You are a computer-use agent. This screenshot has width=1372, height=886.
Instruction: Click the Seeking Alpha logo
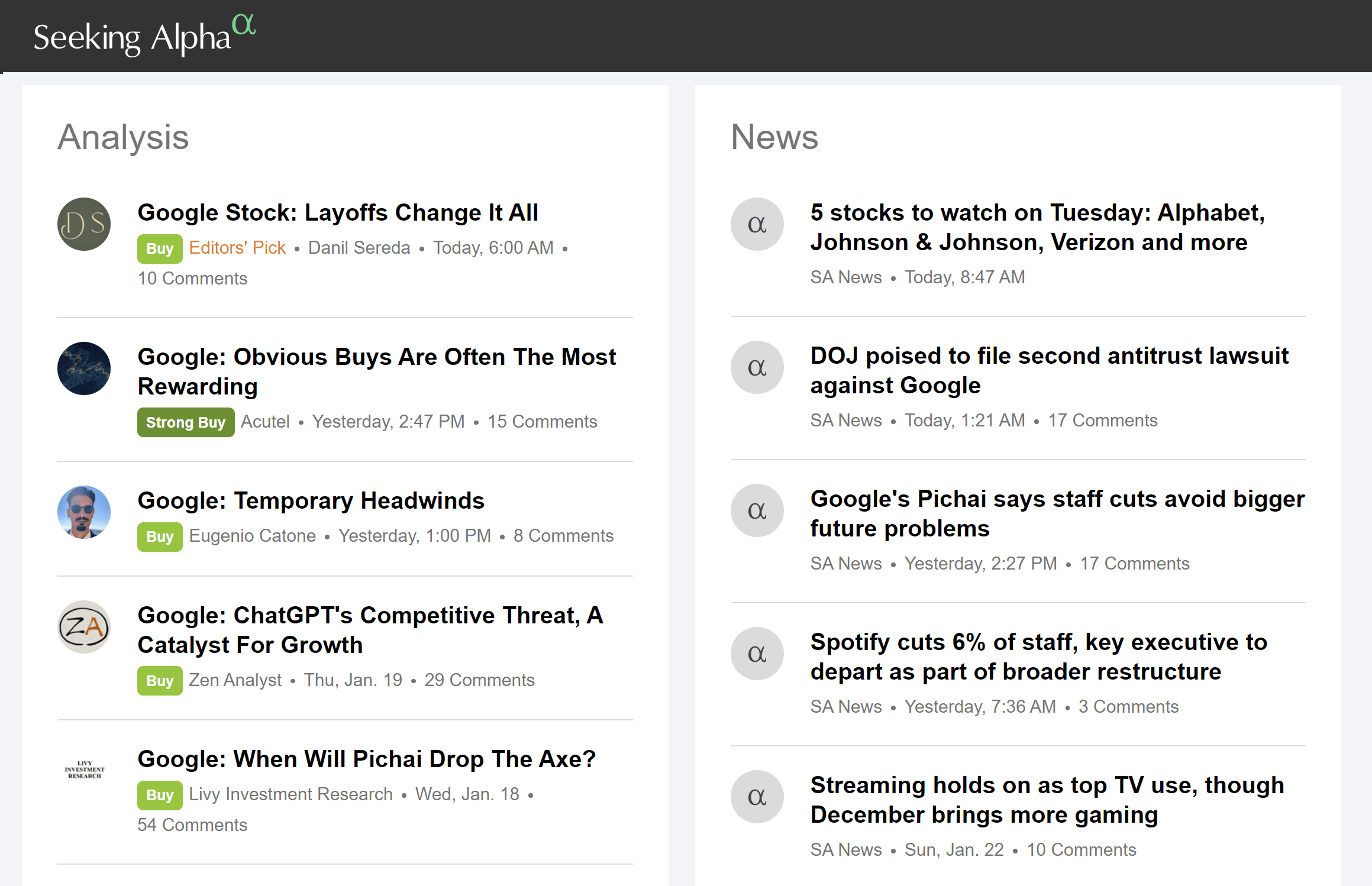tap(144, 35)
